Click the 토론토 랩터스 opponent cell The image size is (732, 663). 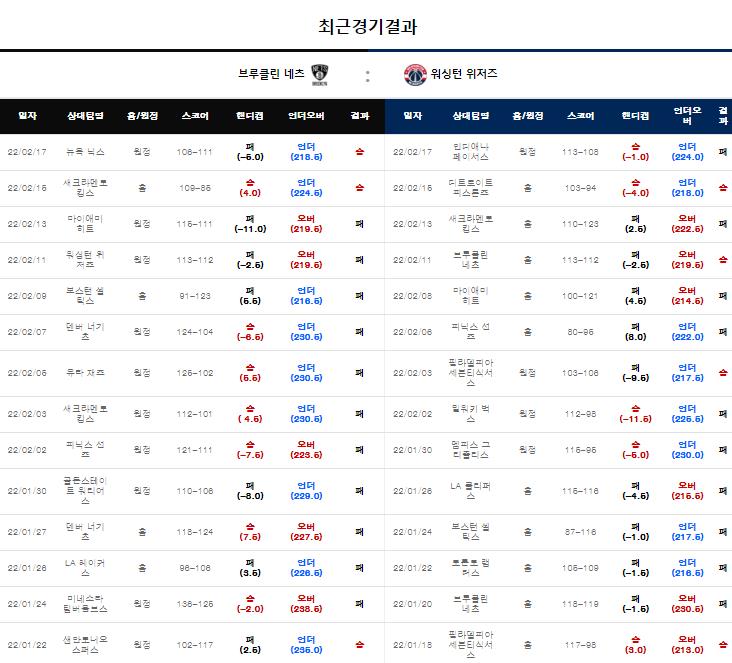[x=471, y=568]
